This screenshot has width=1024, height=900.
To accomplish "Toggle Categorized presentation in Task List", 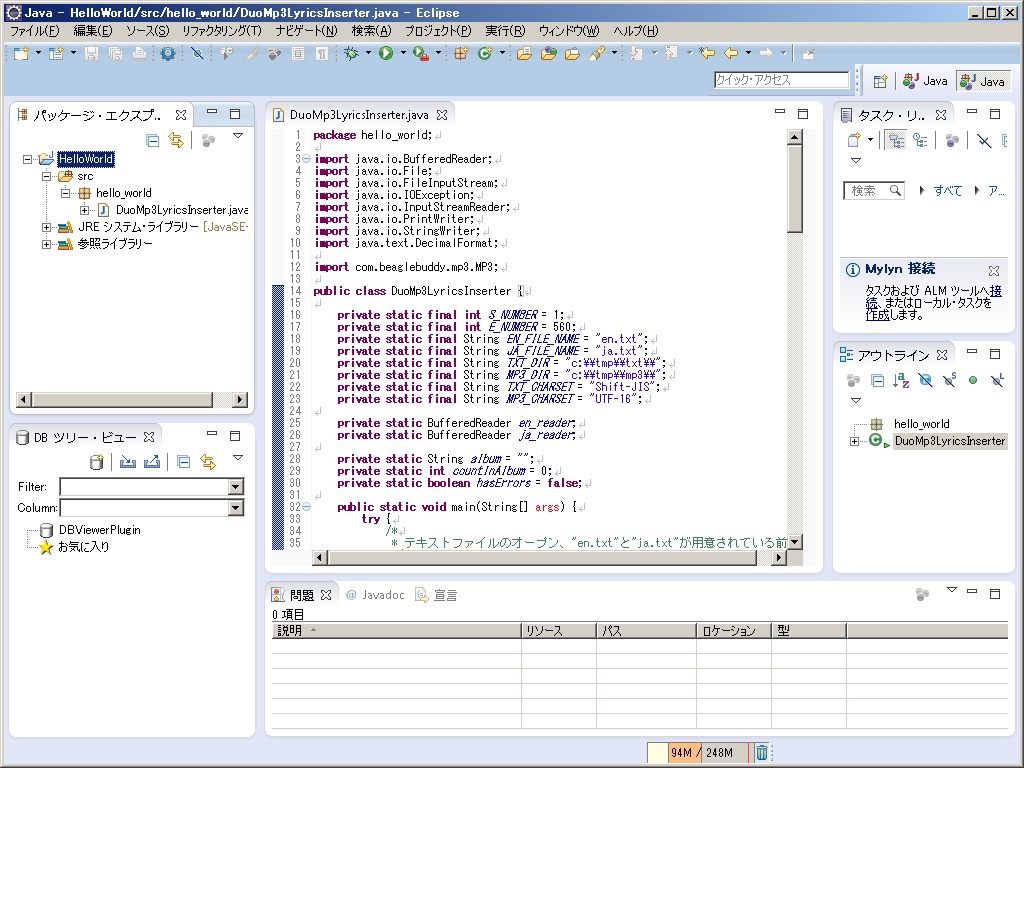I will tap(897, 140).
